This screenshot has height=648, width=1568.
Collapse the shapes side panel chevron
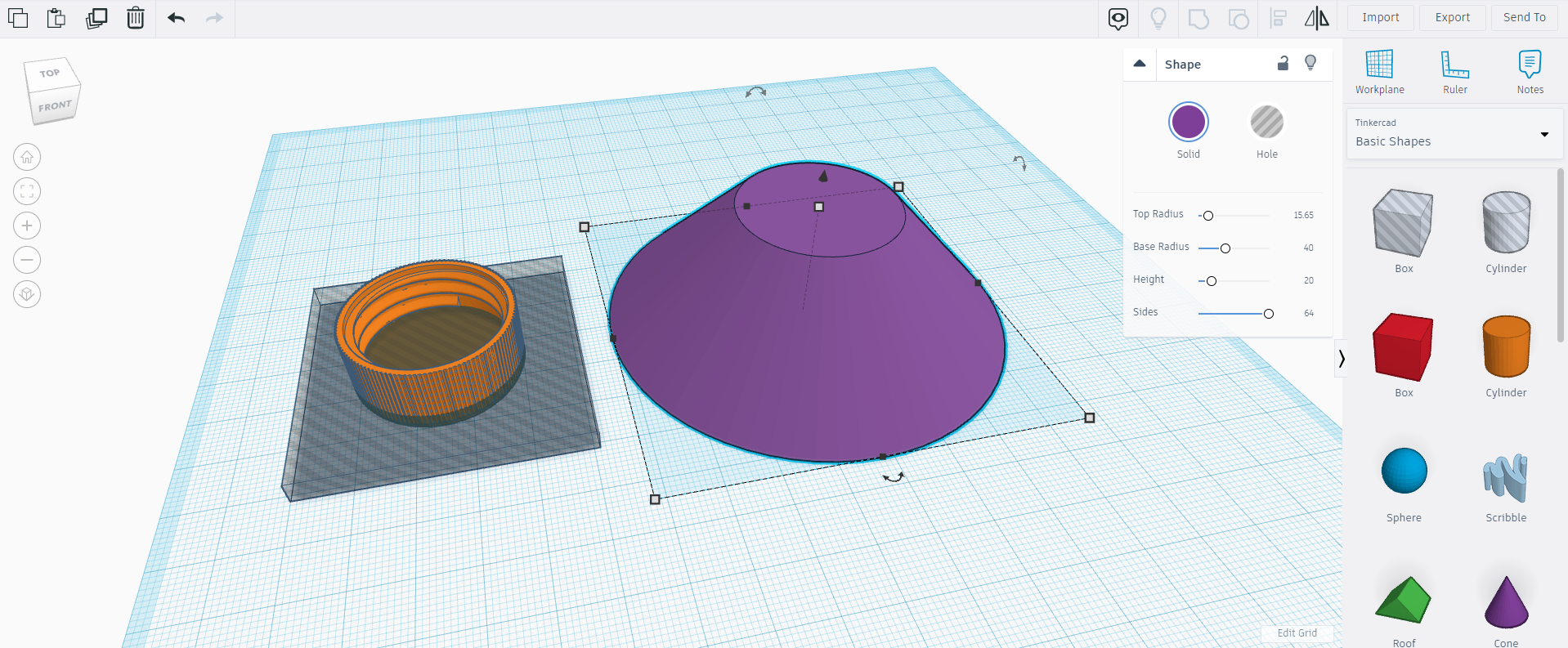point(1341,359)
